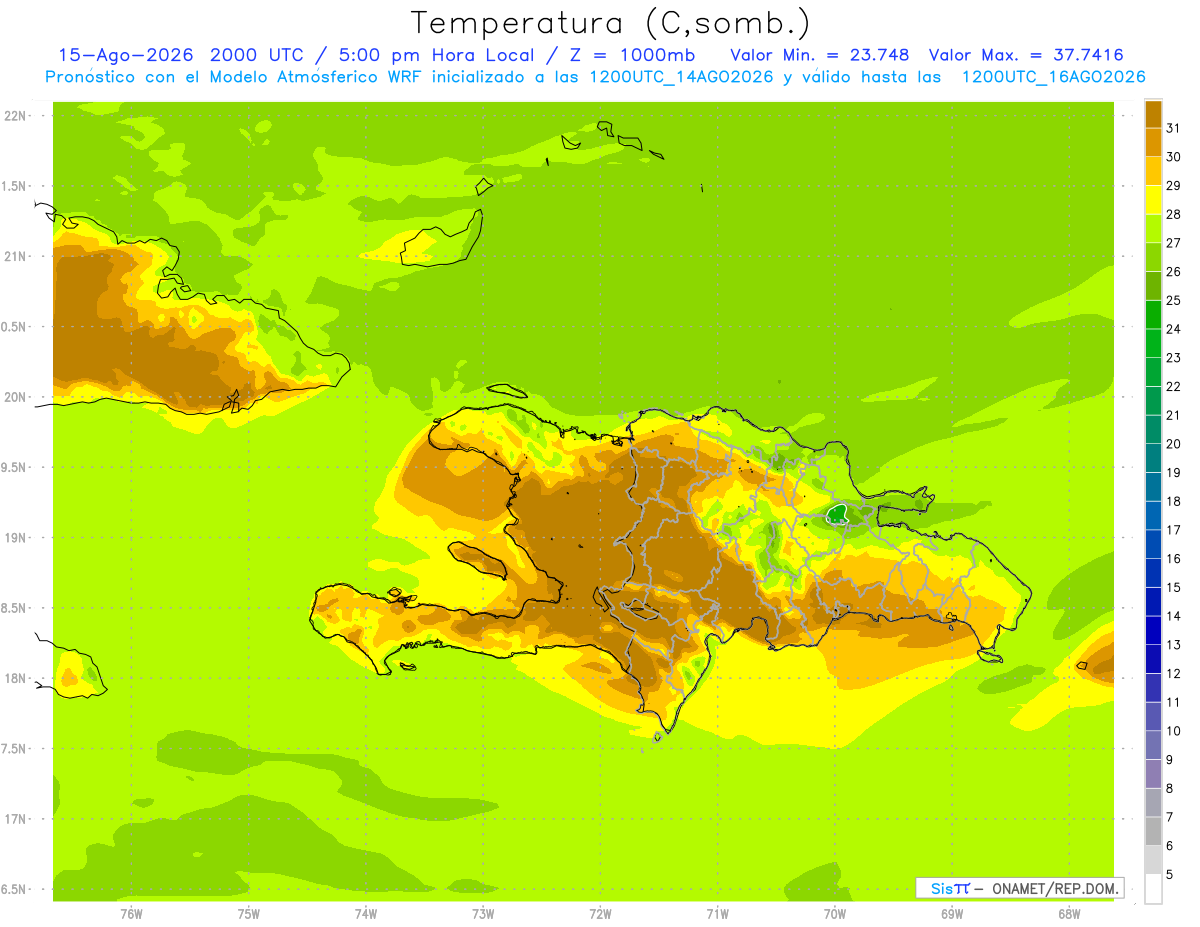
Task: Click the '22N' latitude label
Action: [x=16, y=116]
